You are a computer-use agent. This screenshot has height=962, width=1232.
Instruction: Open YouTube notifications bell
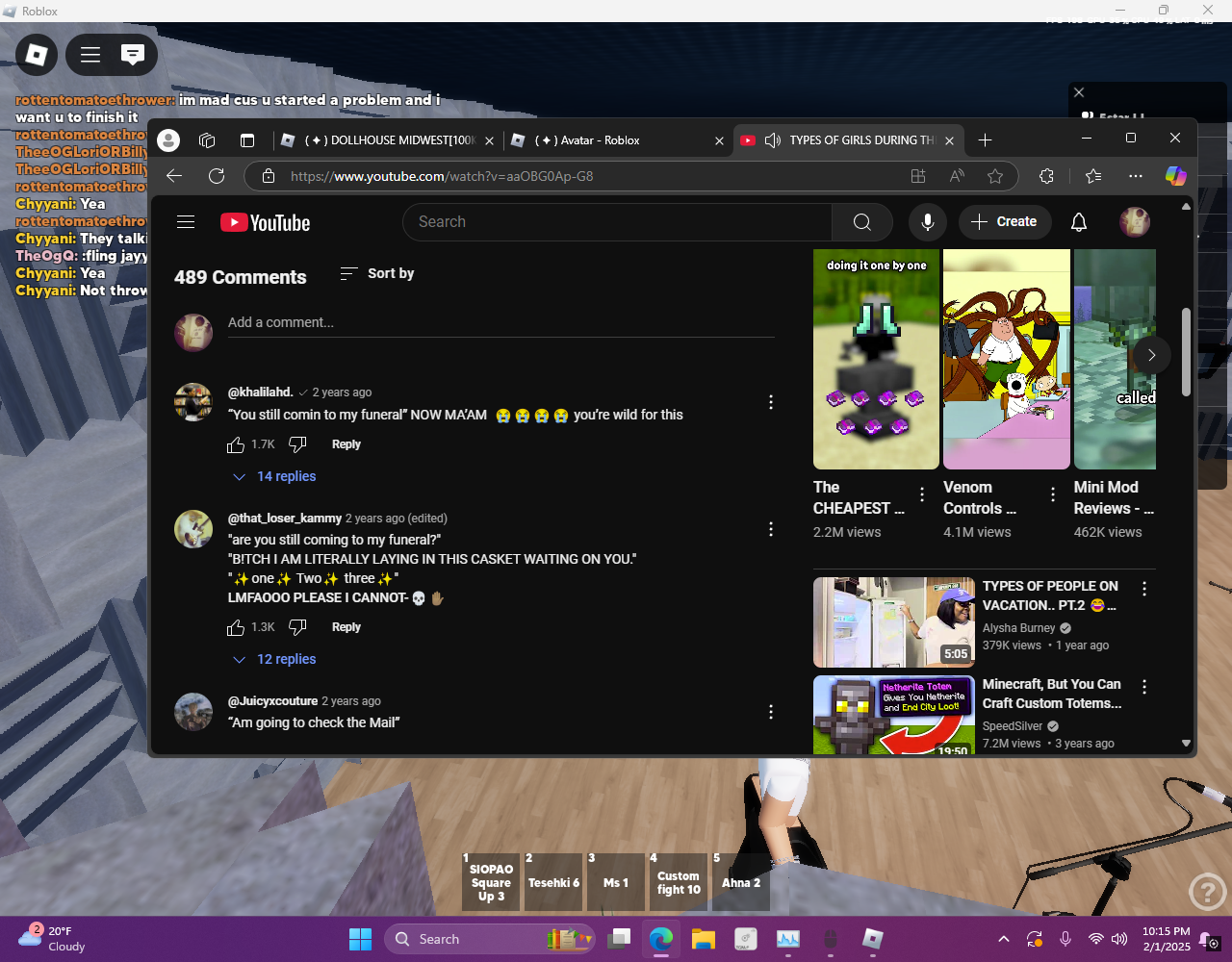pyautogui.click(x=1079, y=222)
